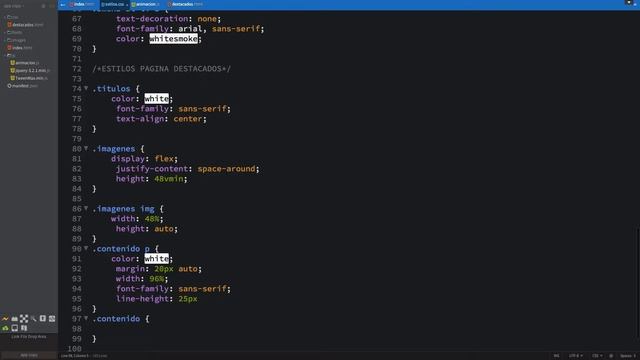
Task: Expand the css folder in the tree
Action: [x=12, y=17]
